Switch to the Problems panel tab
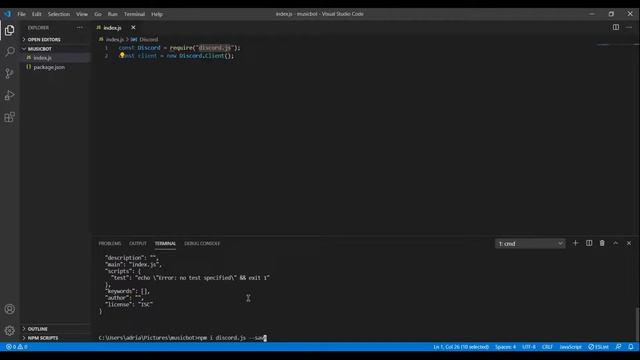Screen dimensions: 640x360 [110, 244]
